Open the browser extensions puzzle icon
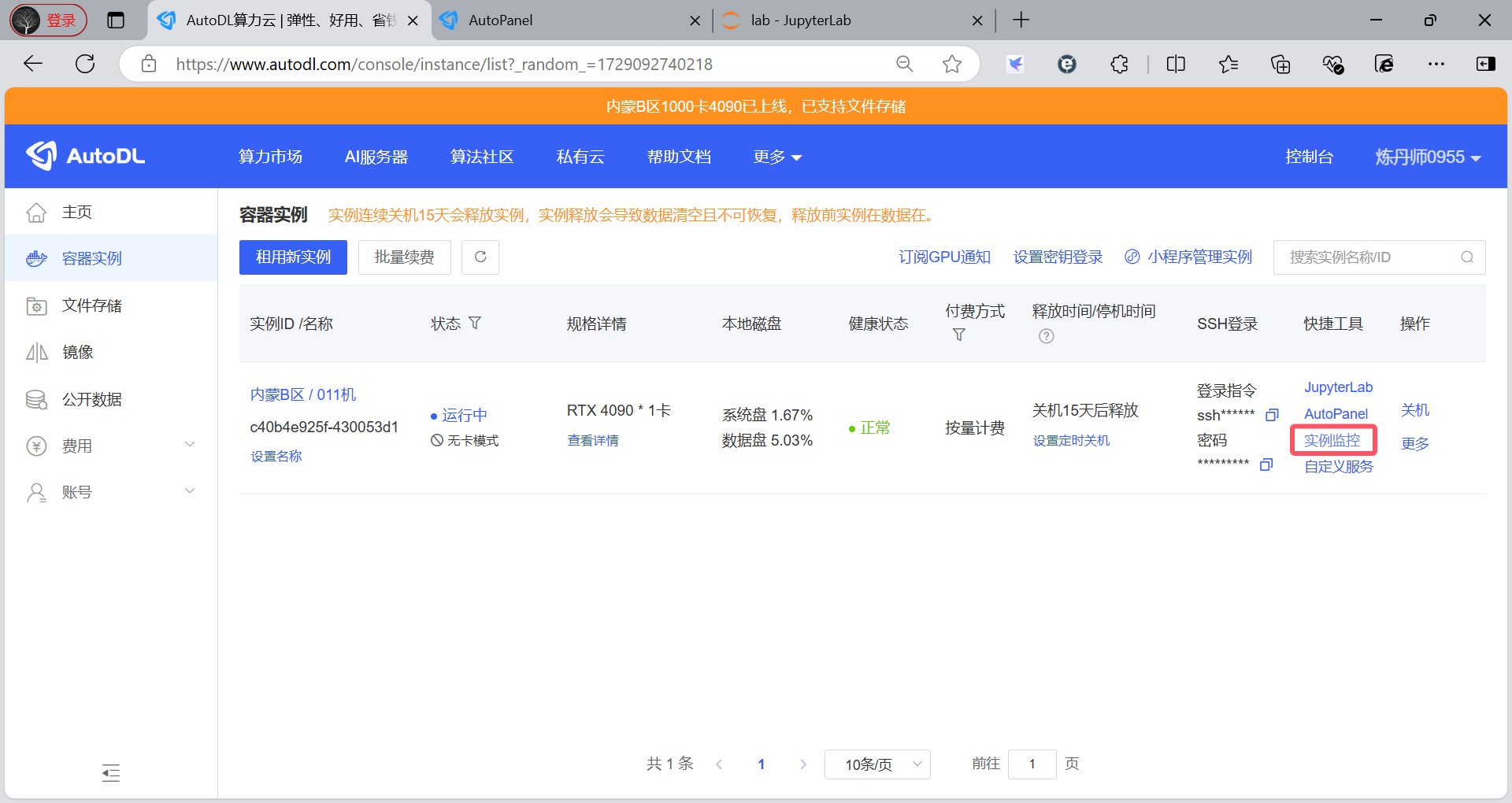 point(1119,64)
